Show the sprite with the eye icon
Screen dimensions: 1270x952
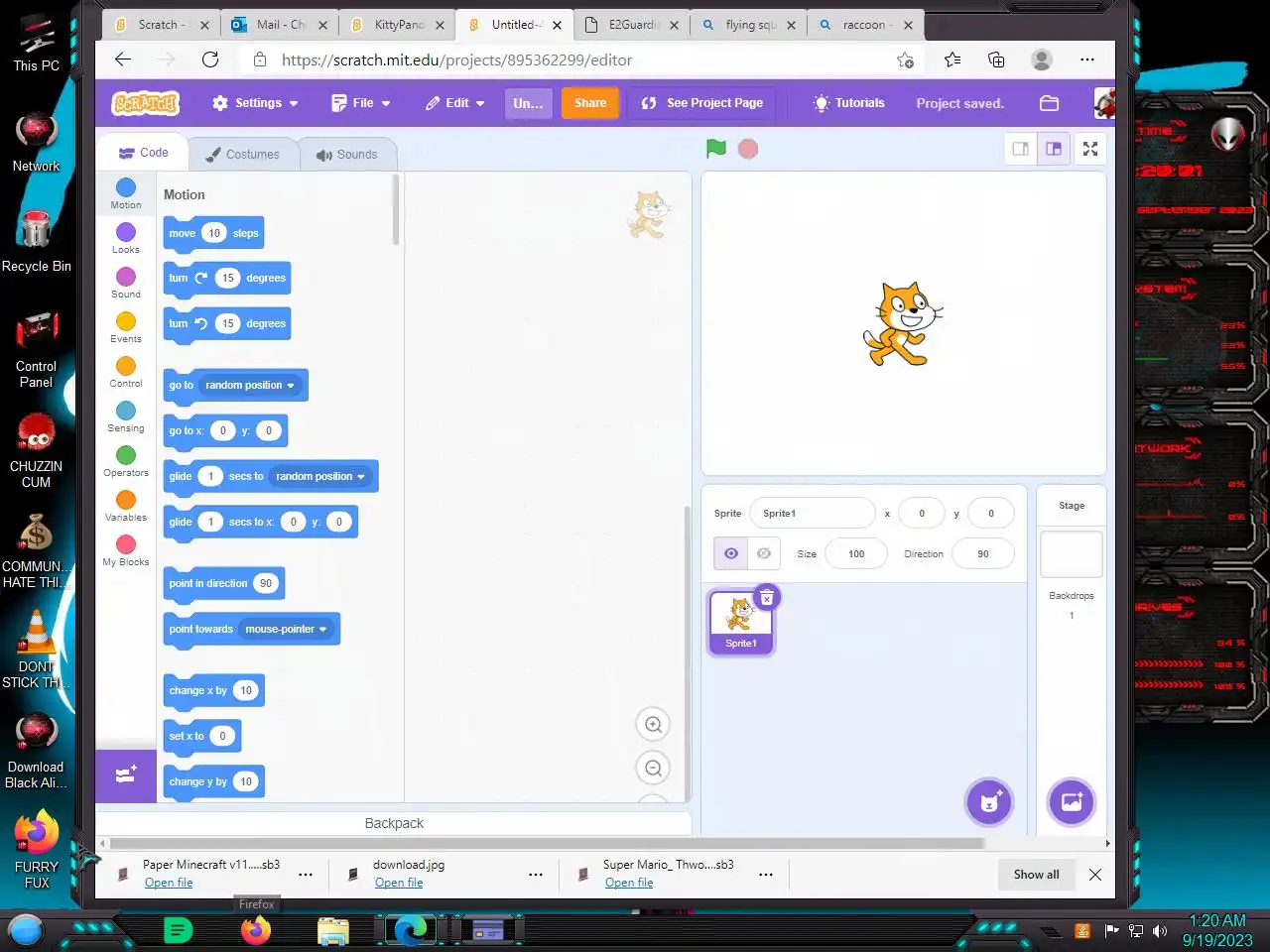[x=731, y=553]
